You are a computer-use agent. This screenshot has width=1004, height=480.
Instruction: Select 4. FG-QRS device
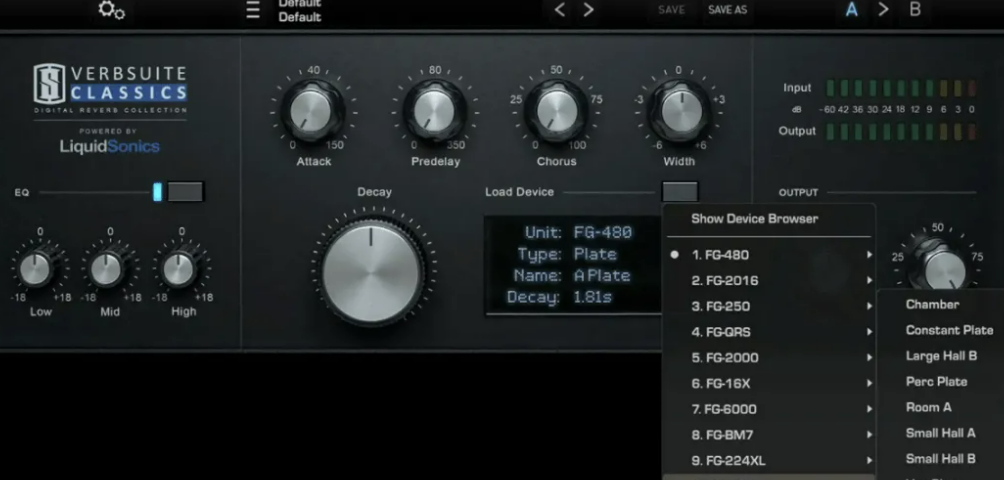click(768, 332)
